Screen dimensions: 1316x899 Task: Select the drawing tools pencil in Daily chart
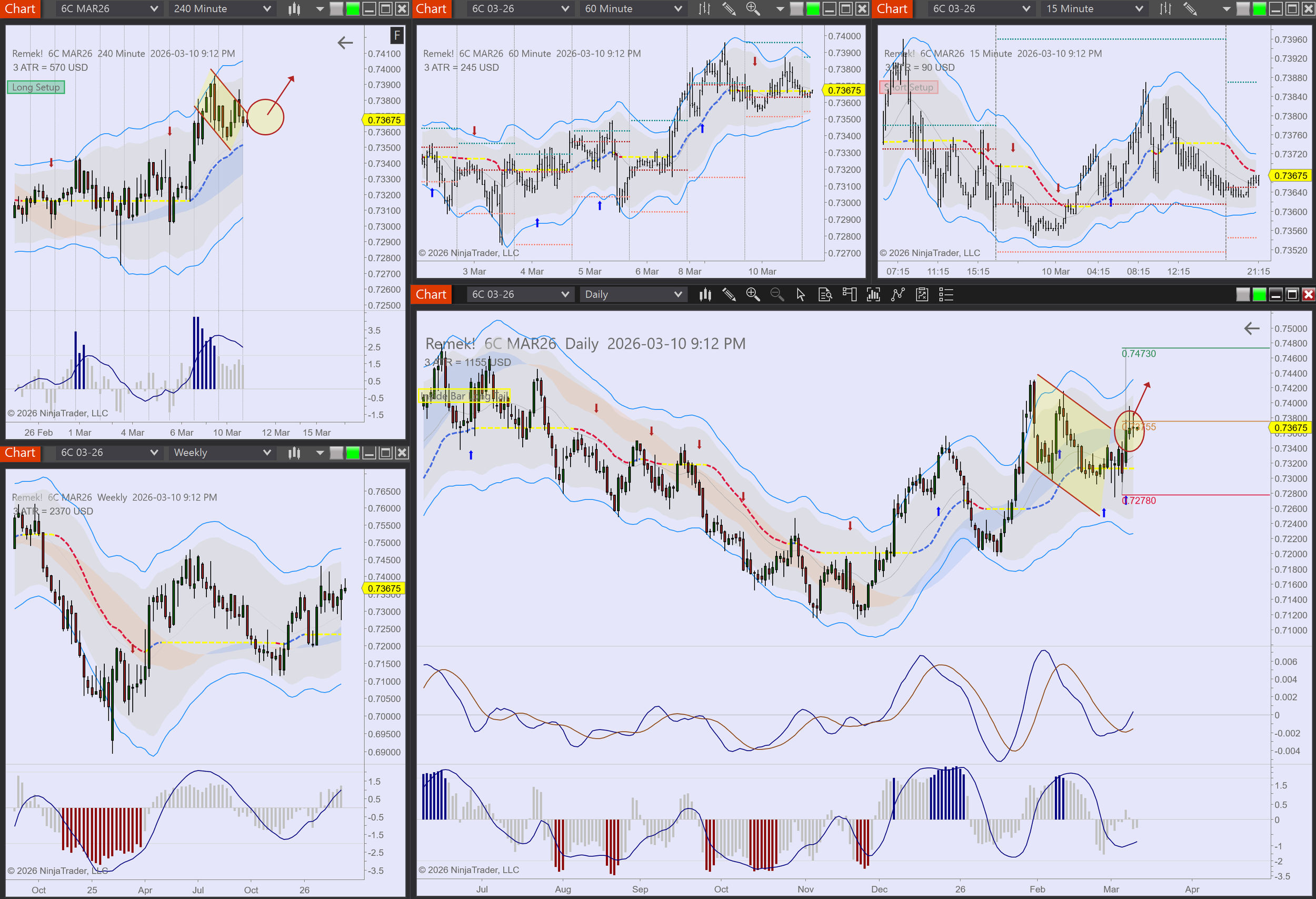click(x=729, y=294)
